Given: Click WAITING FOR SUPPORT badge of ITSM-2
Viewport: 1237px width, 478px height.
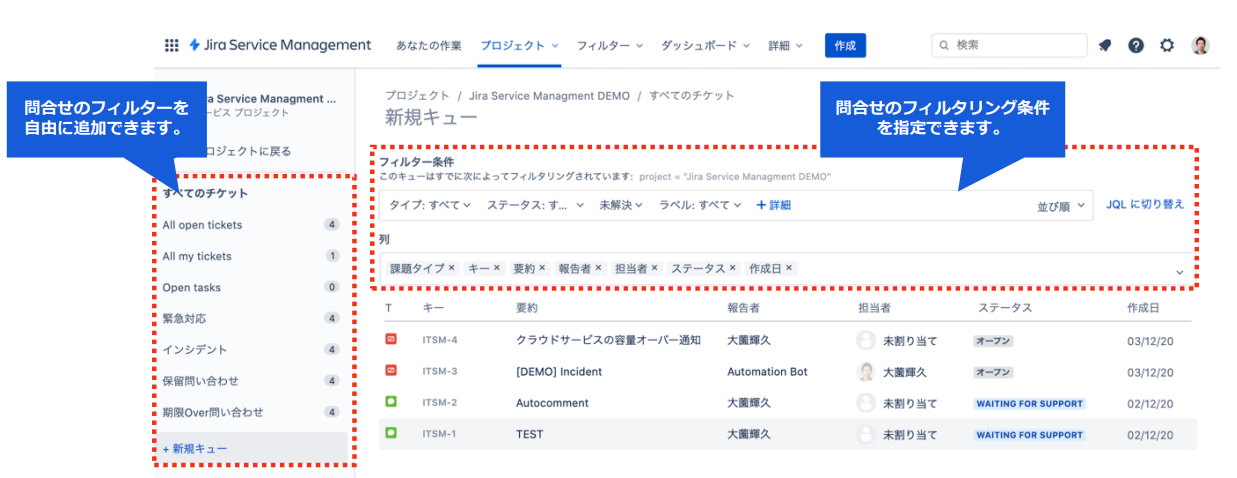Looking at the screenshot, I should (1029, 404).
